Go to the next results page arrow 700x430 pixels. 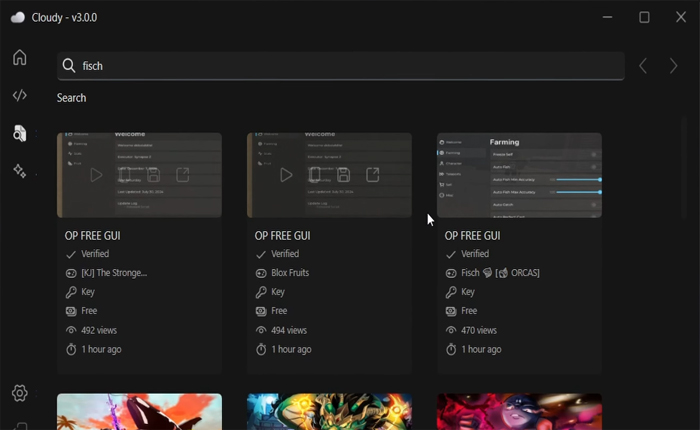[x=673, y=66]
